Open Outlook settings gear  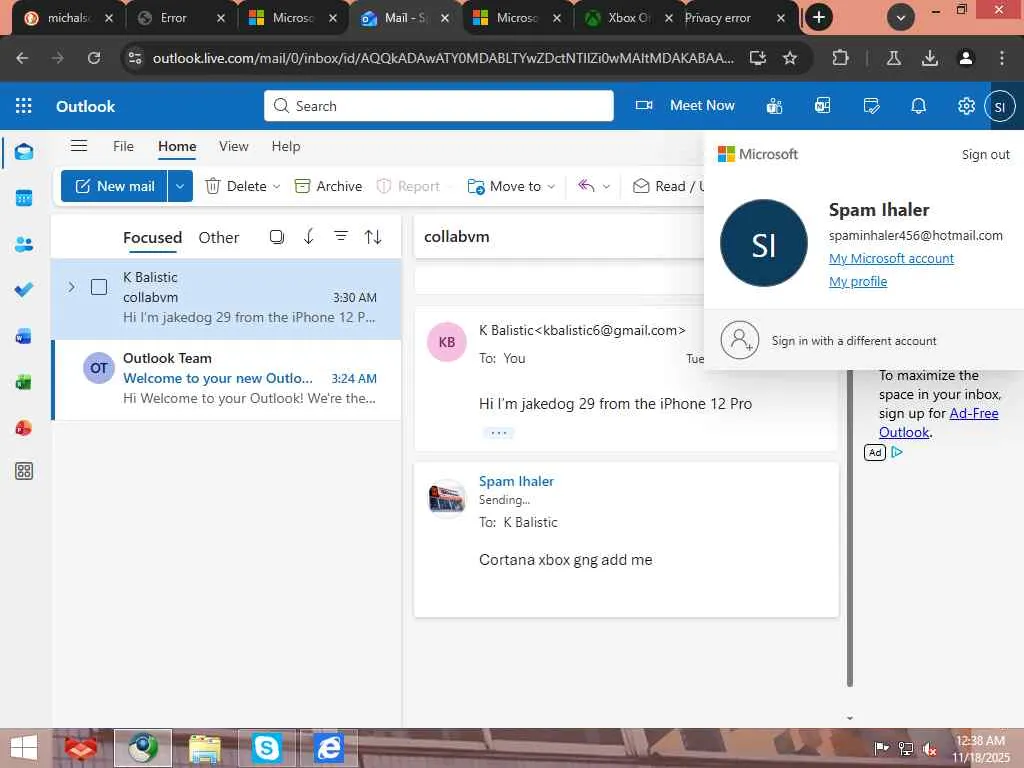point(966,106)
